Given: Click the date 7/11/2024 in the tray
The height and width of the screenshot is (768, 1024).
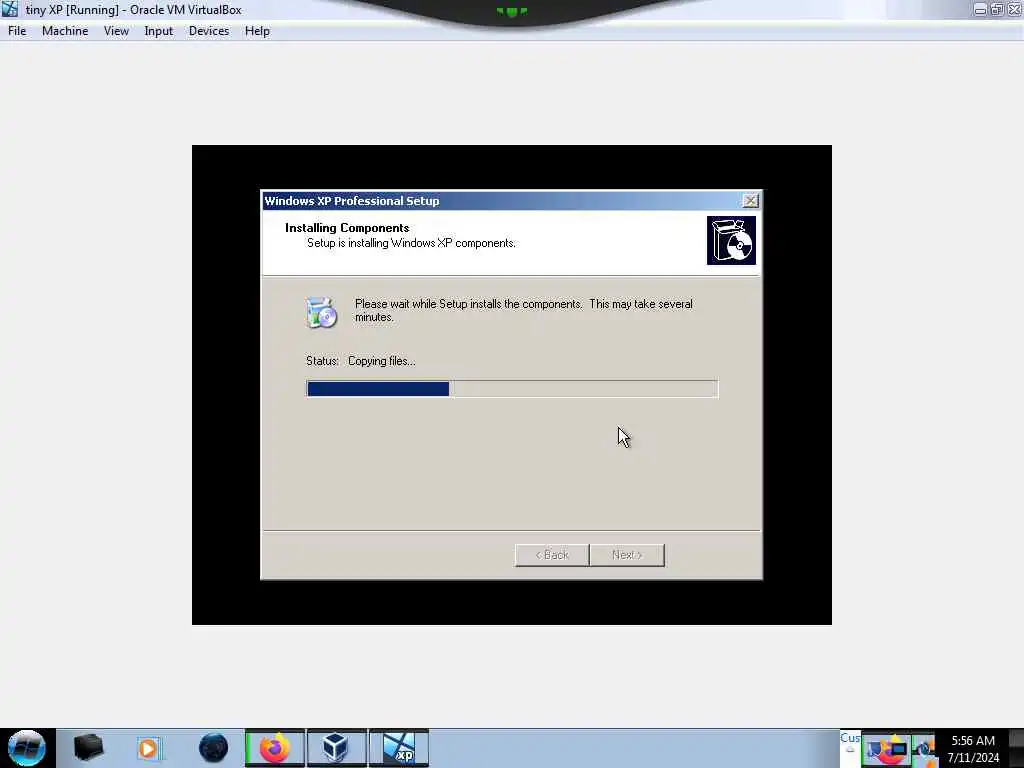Looking at the screenshot, I should 973,758.
